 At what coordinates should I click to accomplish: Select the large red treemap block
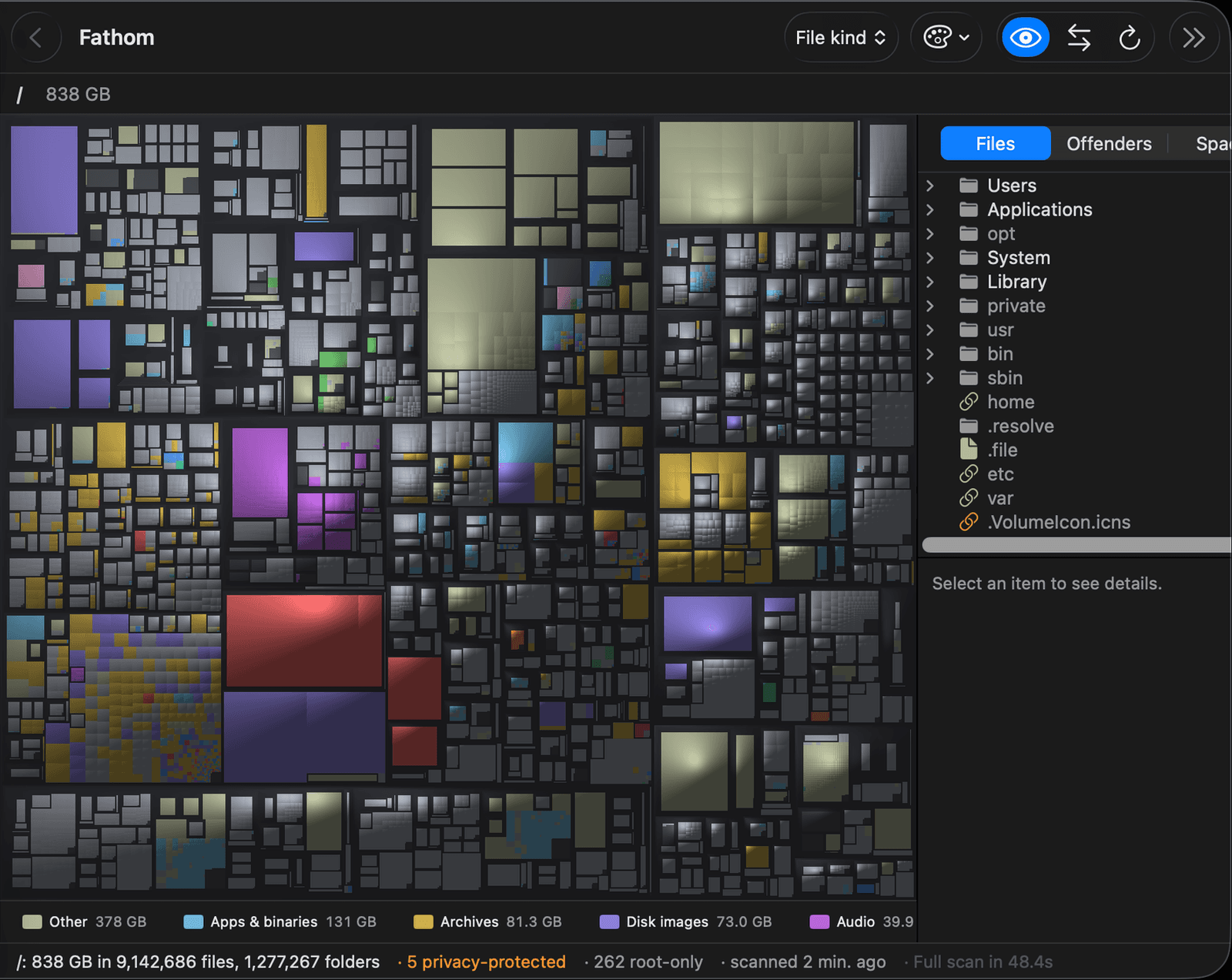click(304, 640)
